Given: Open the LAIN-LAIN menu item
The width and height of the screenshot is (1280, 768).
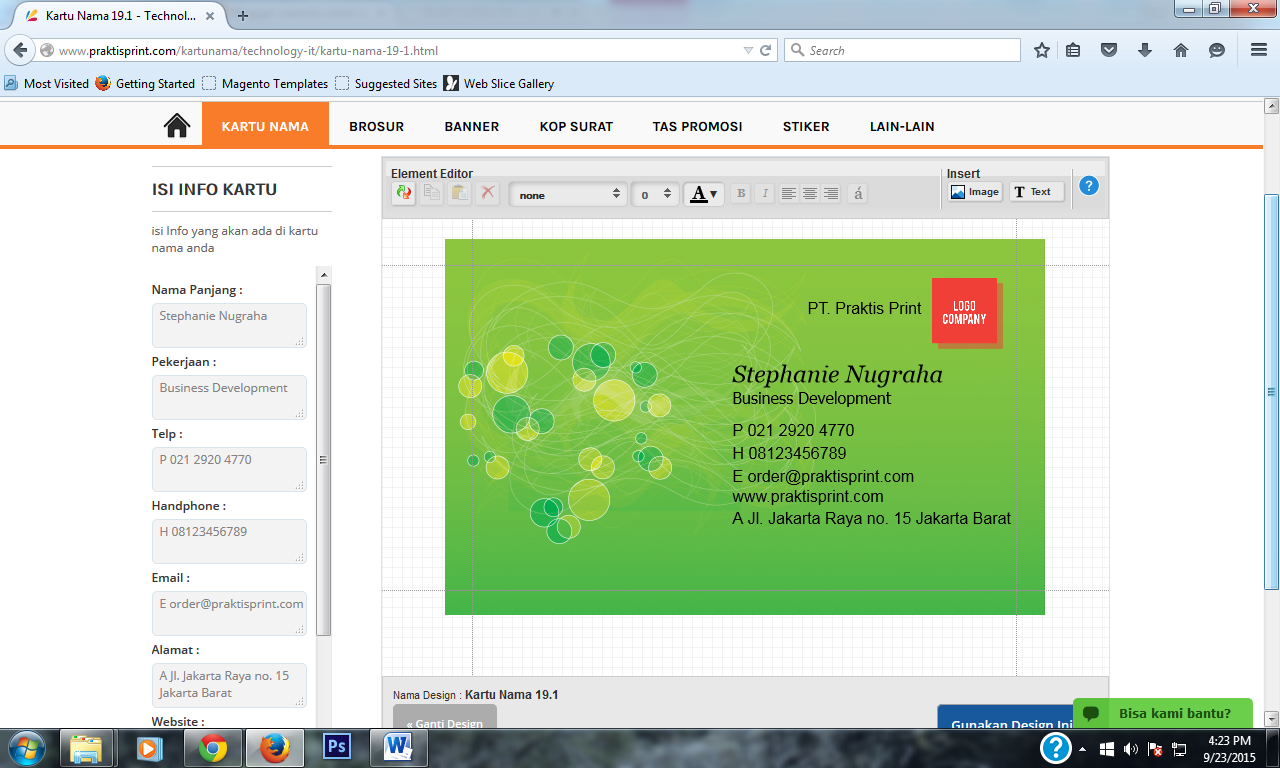Looking at the screenshot, I should click(x=902, y=126).
